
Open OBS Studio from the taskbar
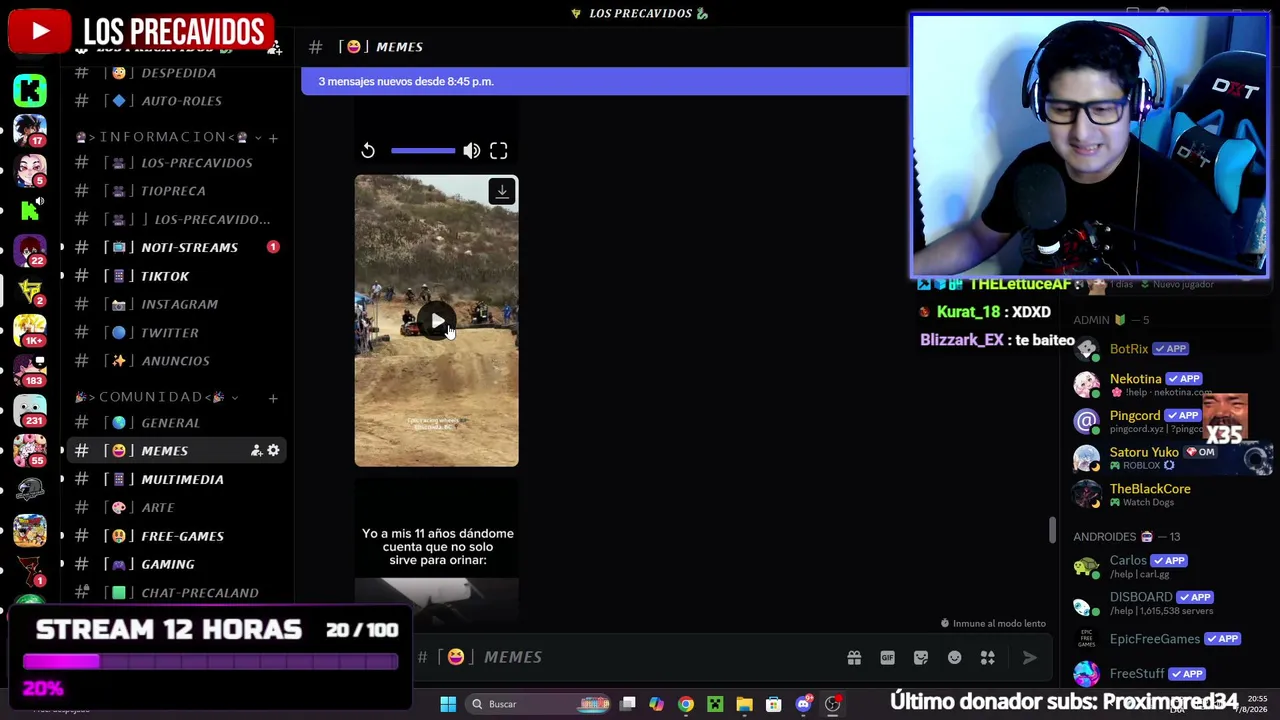click(x=832, y=704)
